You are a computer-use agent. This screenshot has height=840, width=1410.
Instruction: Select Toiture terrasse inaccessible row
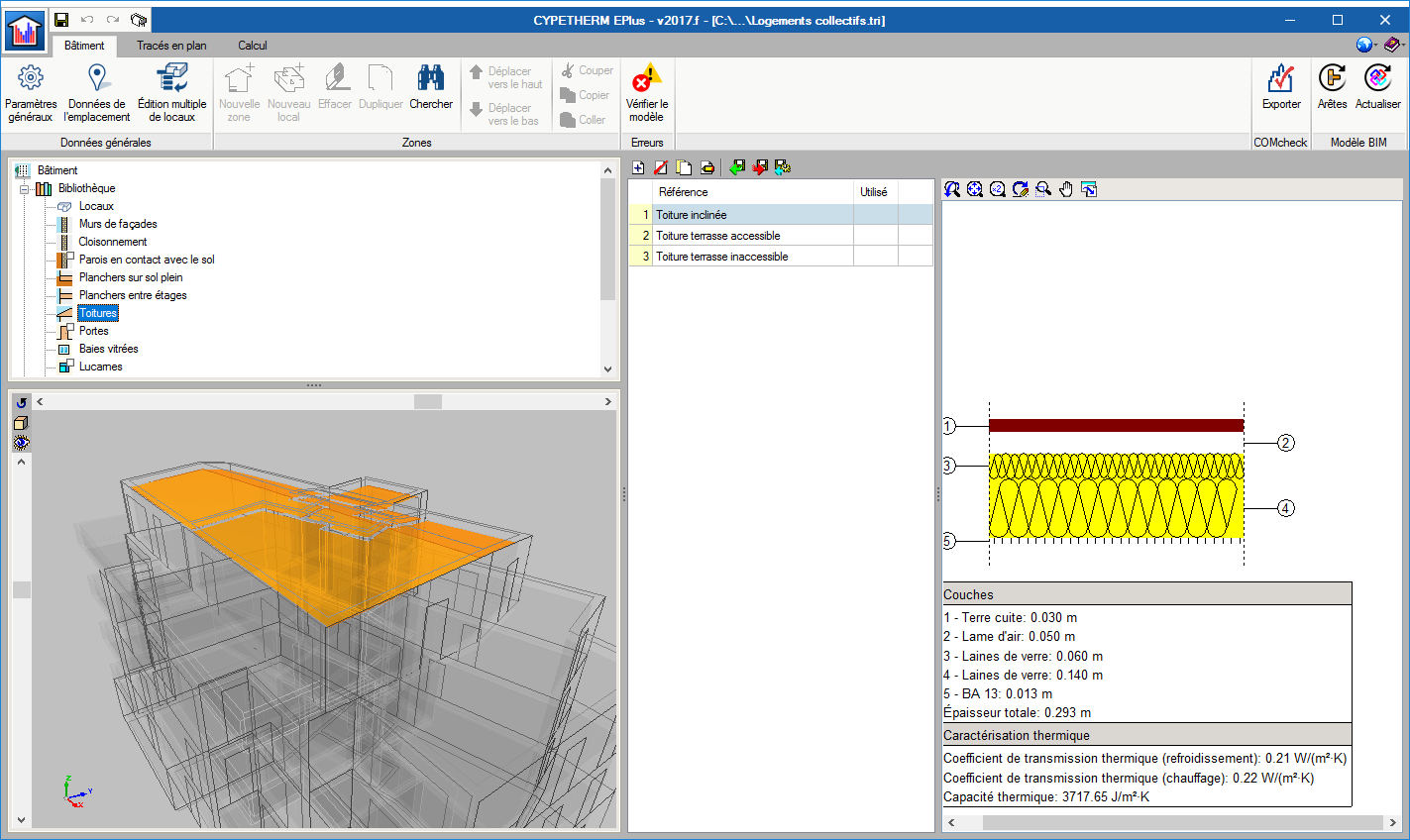click(781, 257)
